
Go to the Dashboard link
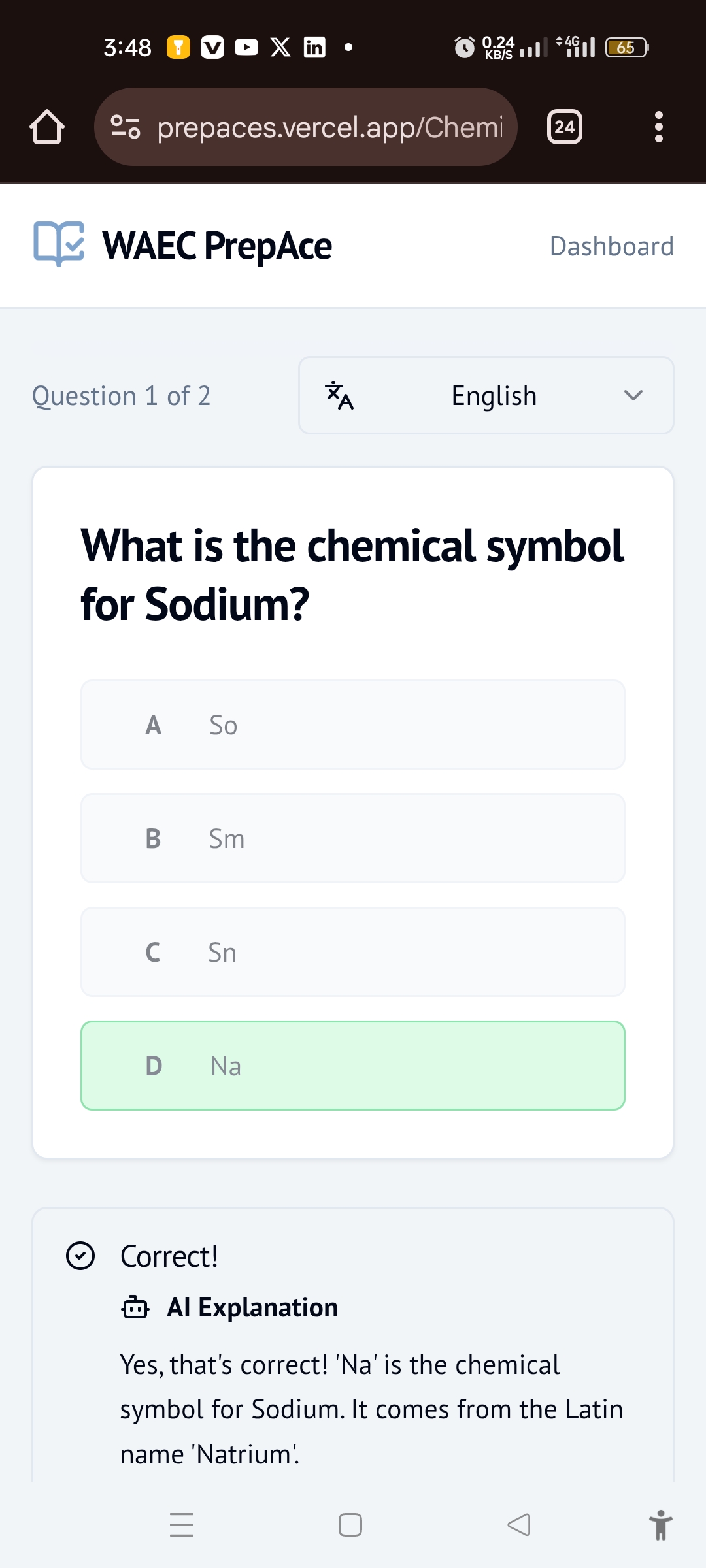(x=611, y=246)
